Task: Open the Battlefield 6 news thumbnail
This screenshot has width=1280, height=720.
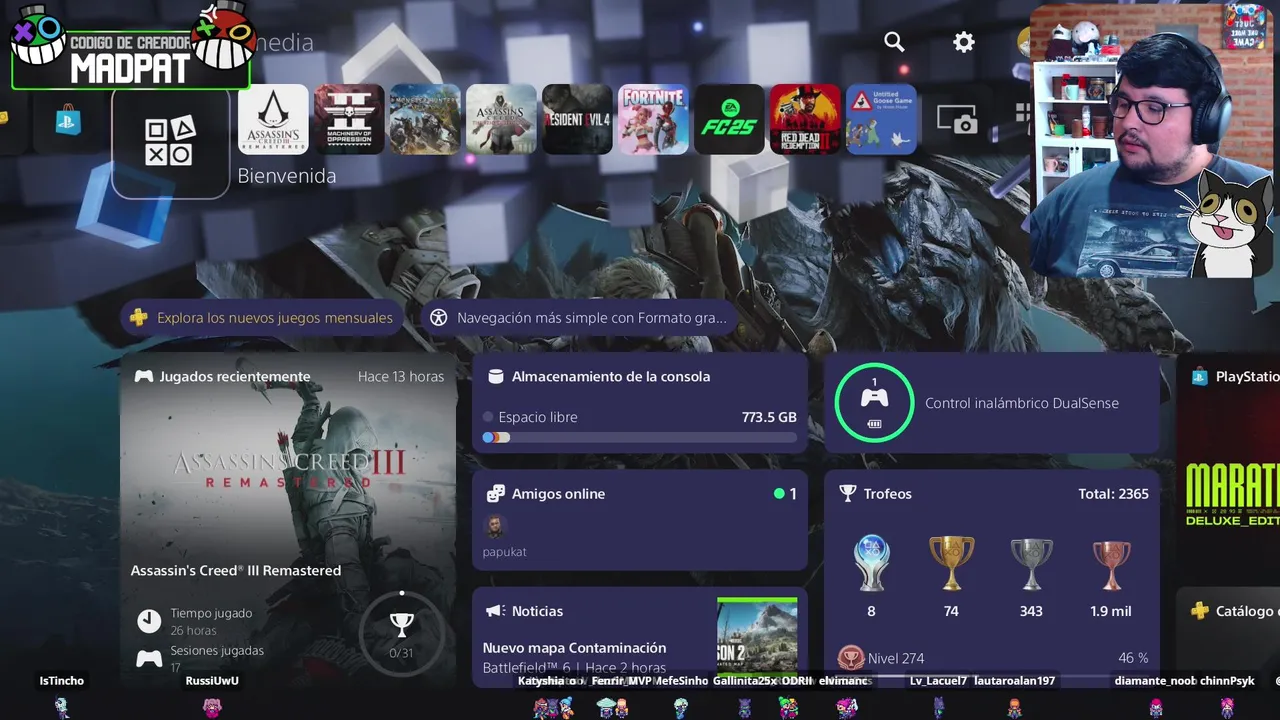Action: [757, 637]
